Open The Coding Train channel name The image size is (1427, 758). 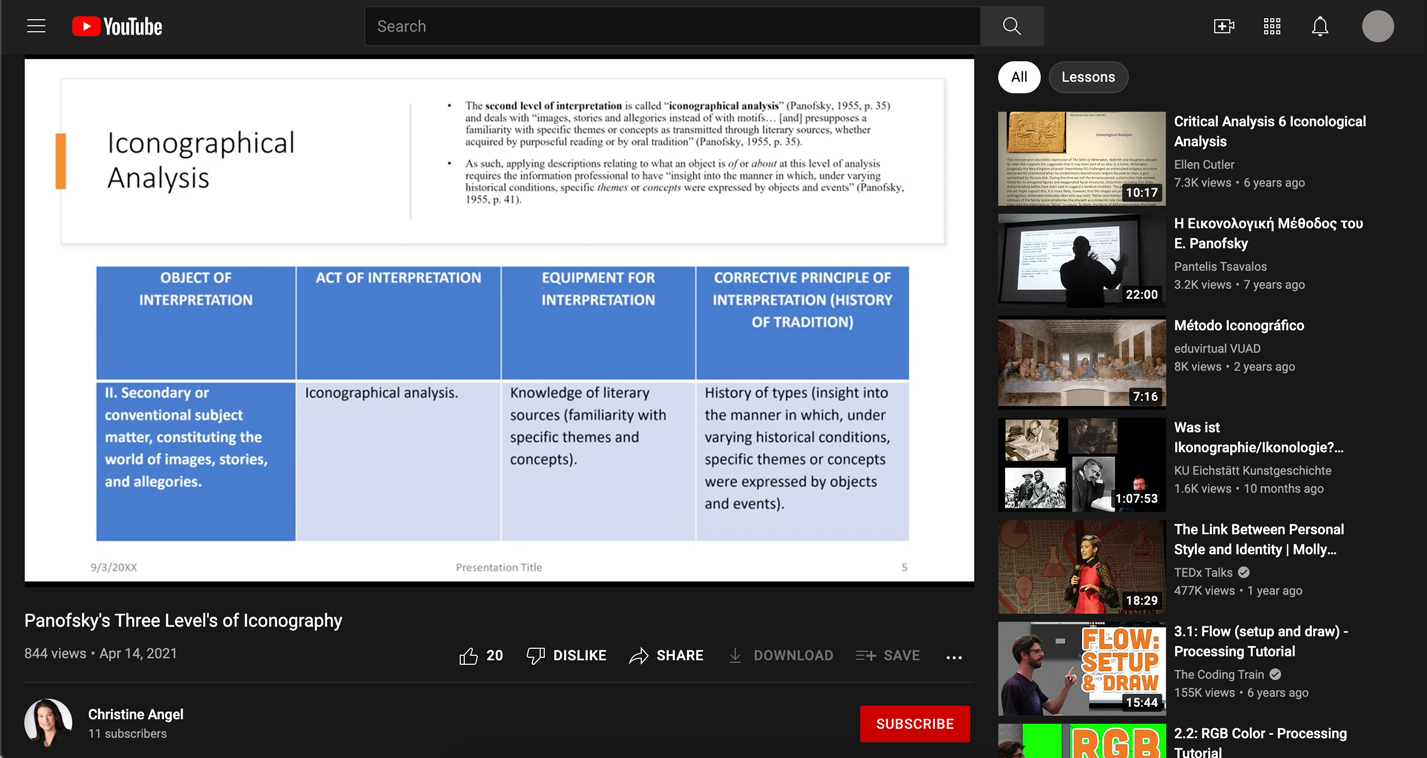tap(1219, 675)
